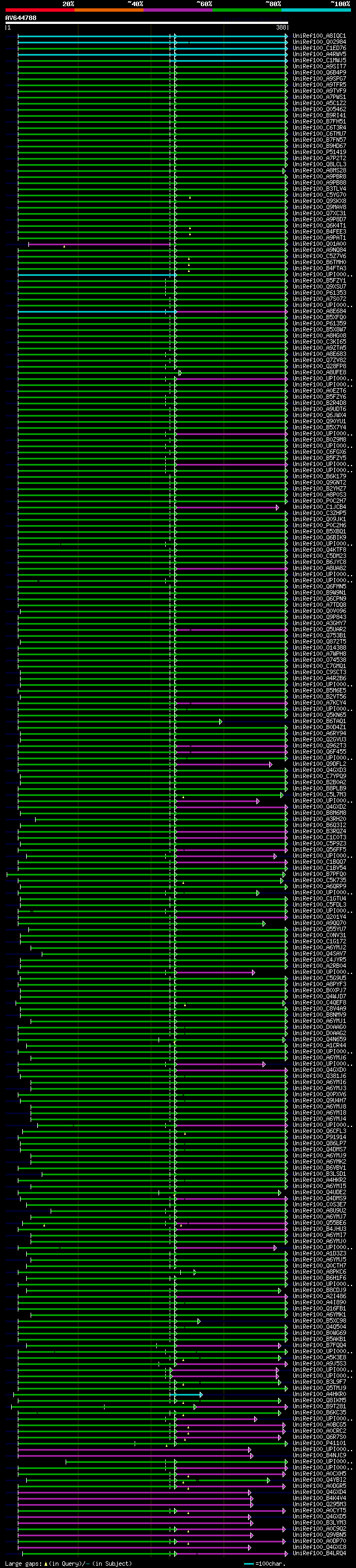Screen dimensions: 356x1568
Task: Open the UniRef100_A7KCY4 hit
Action: click(319, 703)
